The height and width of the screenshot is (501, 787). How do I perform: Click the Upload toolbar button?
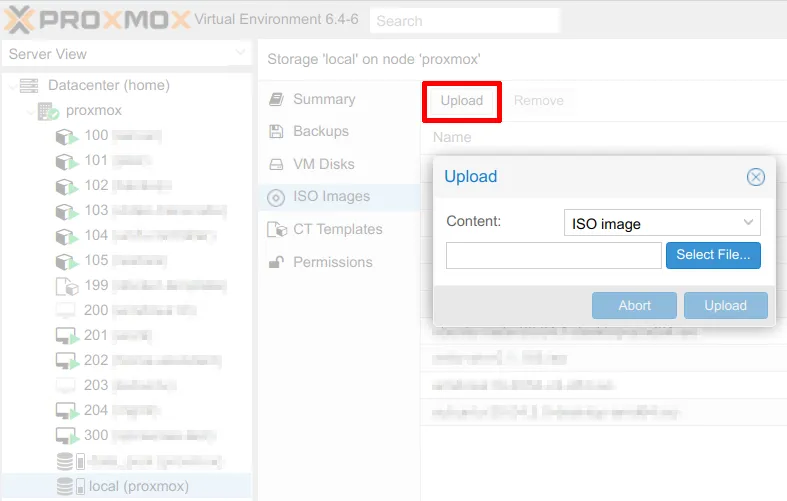(461, 100)
